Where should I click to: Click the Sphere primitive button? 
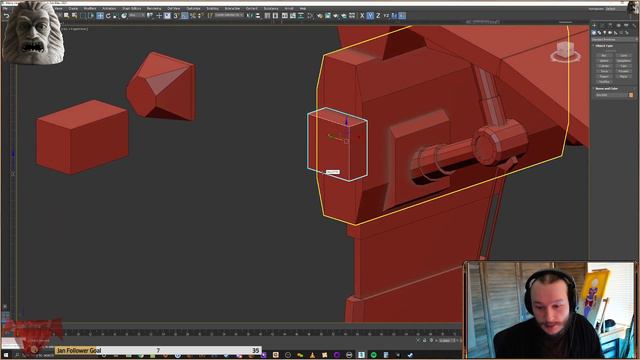604,61
